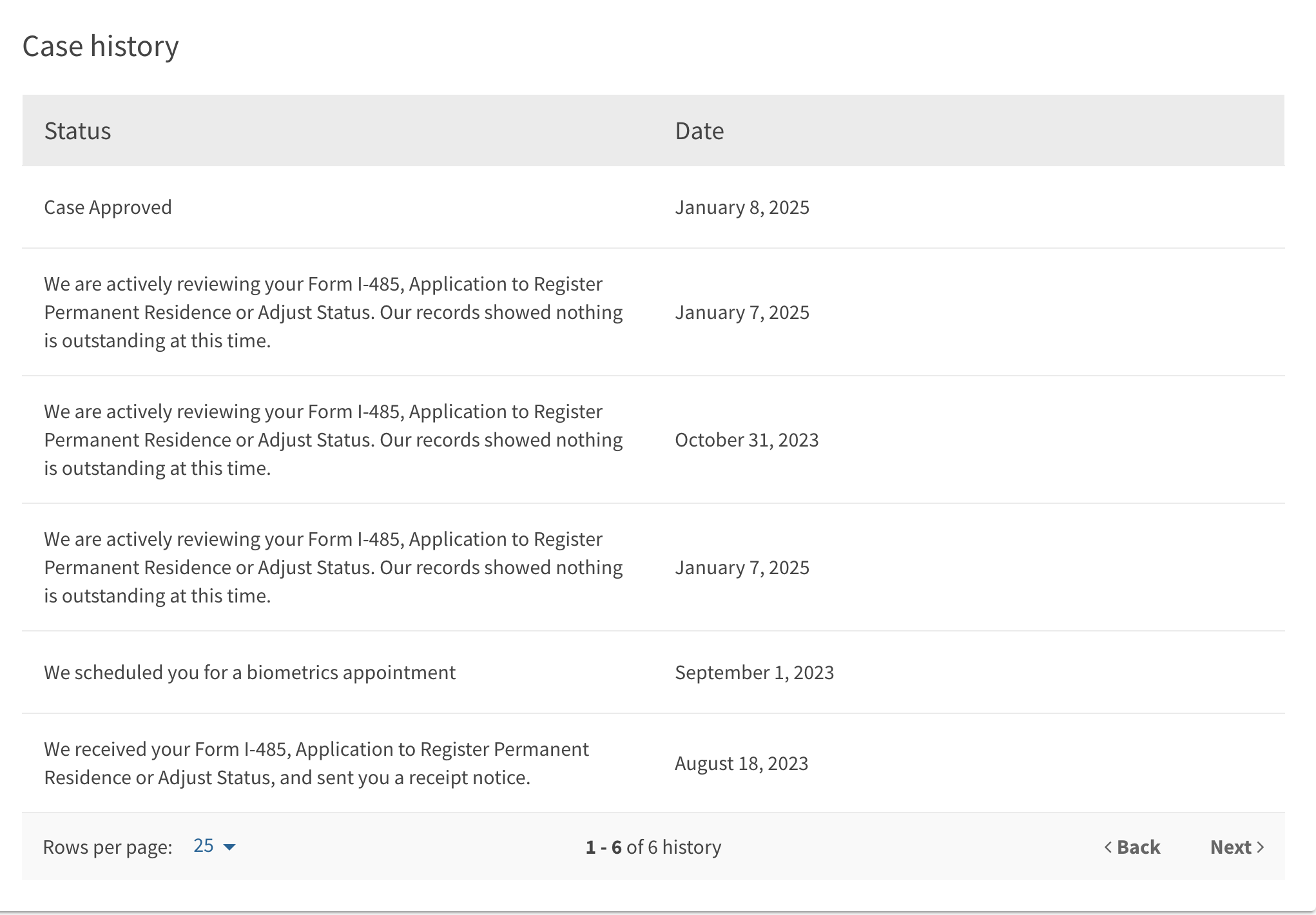Click the 25 rows per page value
Viewport: 1316px width, 915px height.
point(204,845)
